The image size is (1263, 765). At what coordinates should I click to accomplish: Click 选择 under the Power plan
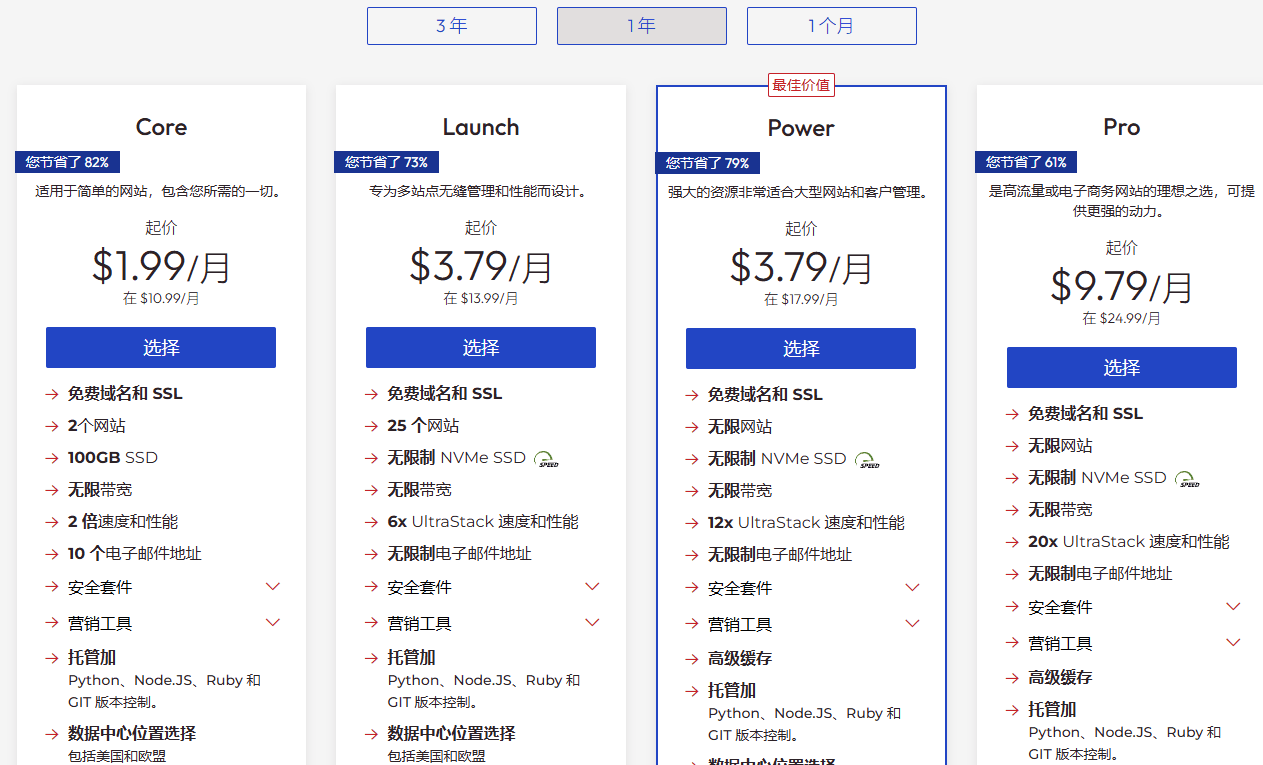pos(801,348)
